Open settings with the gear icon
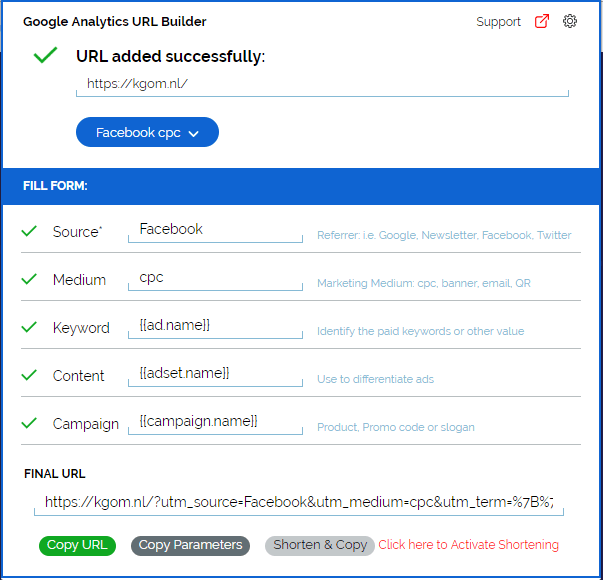Viewport: 603px width, 580px height. [570, 21]
